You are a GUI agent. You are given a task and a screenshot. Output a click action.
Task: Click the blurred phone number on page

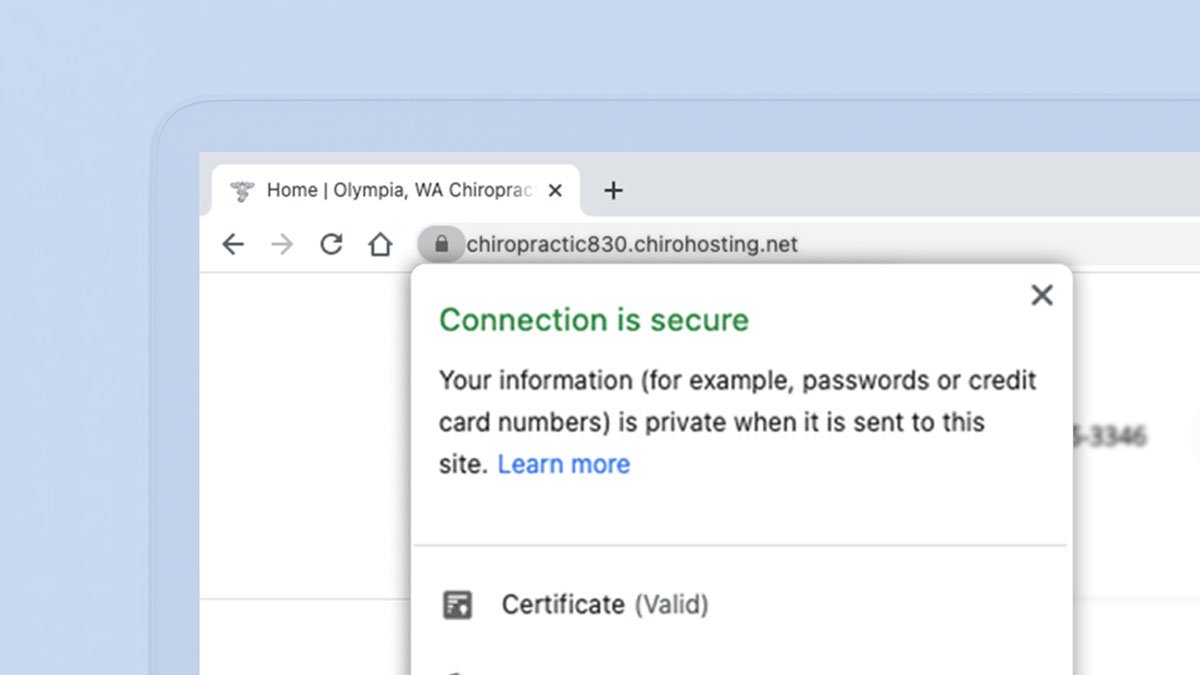pos(1110,436)
